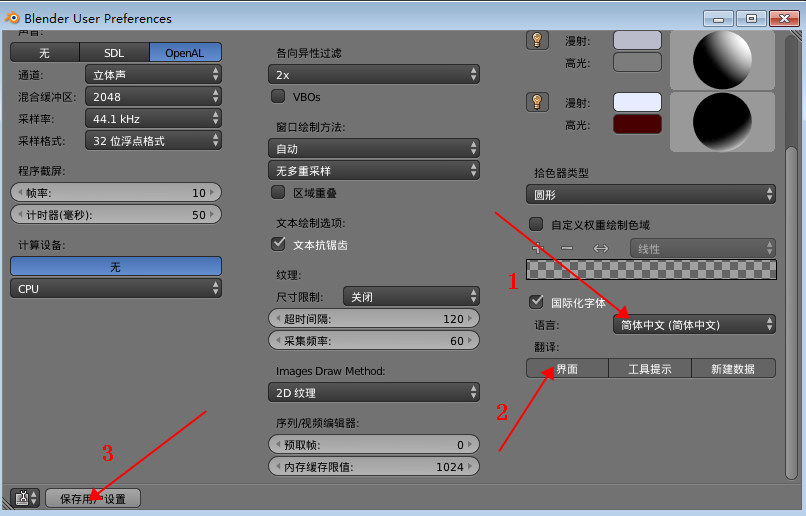Image resolution: width=806 pixels, height=516 pixels.
Task: Click the 保存用户设置 button
Action: [93, 498]
